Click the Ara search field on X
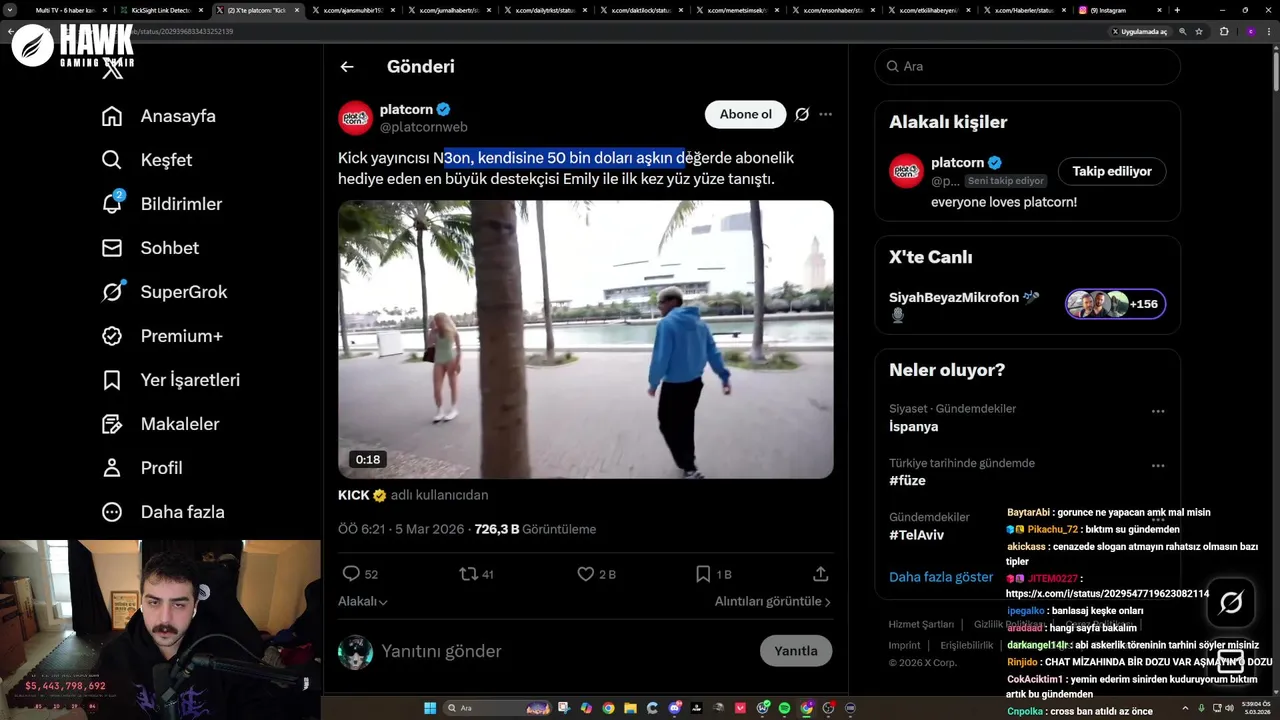Image resolution: width=1280 pixels, height=720 pixels. click(1027, 66)
